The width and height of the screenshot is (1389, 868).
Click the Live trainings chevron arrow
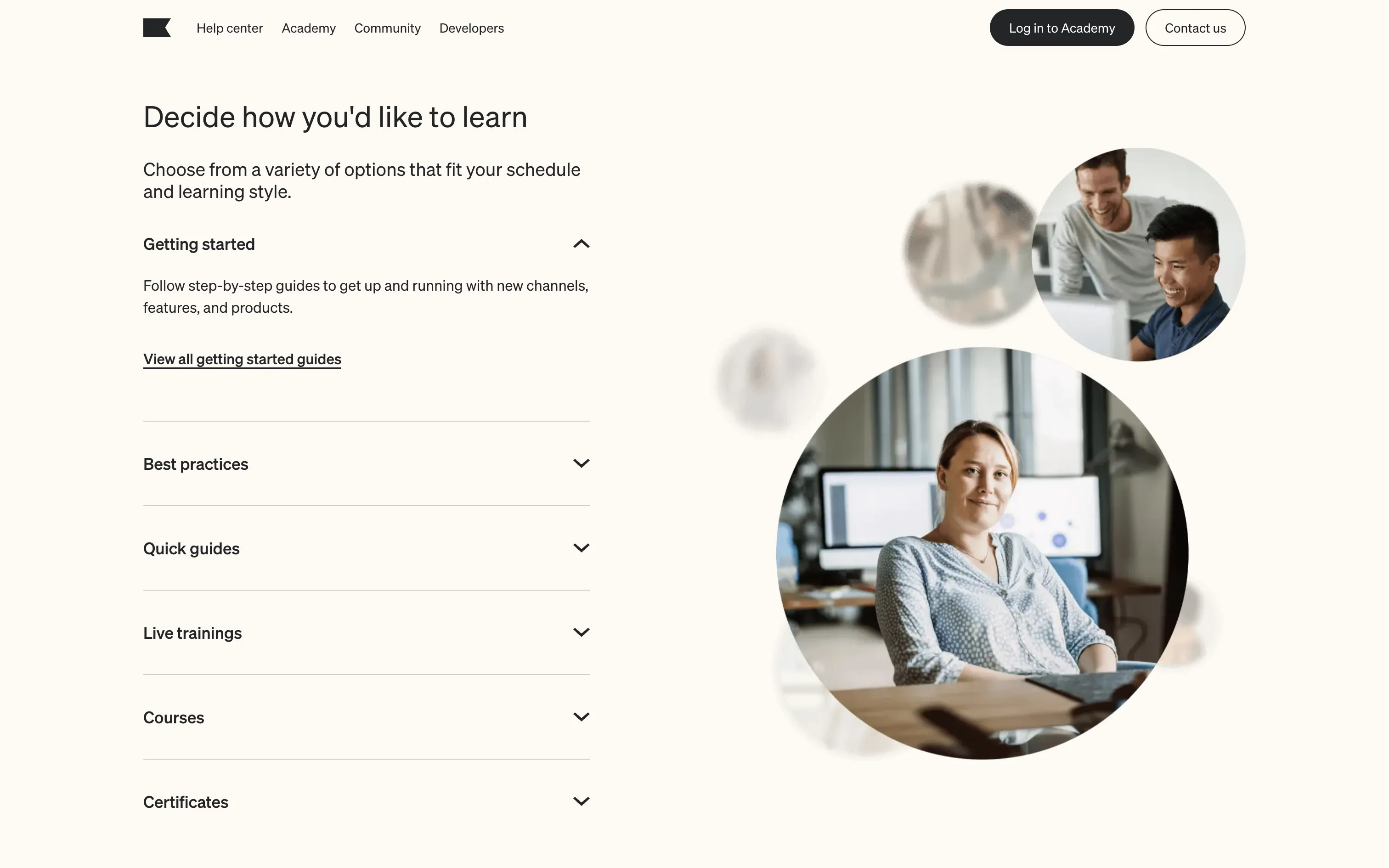click(x=581, y=632)
